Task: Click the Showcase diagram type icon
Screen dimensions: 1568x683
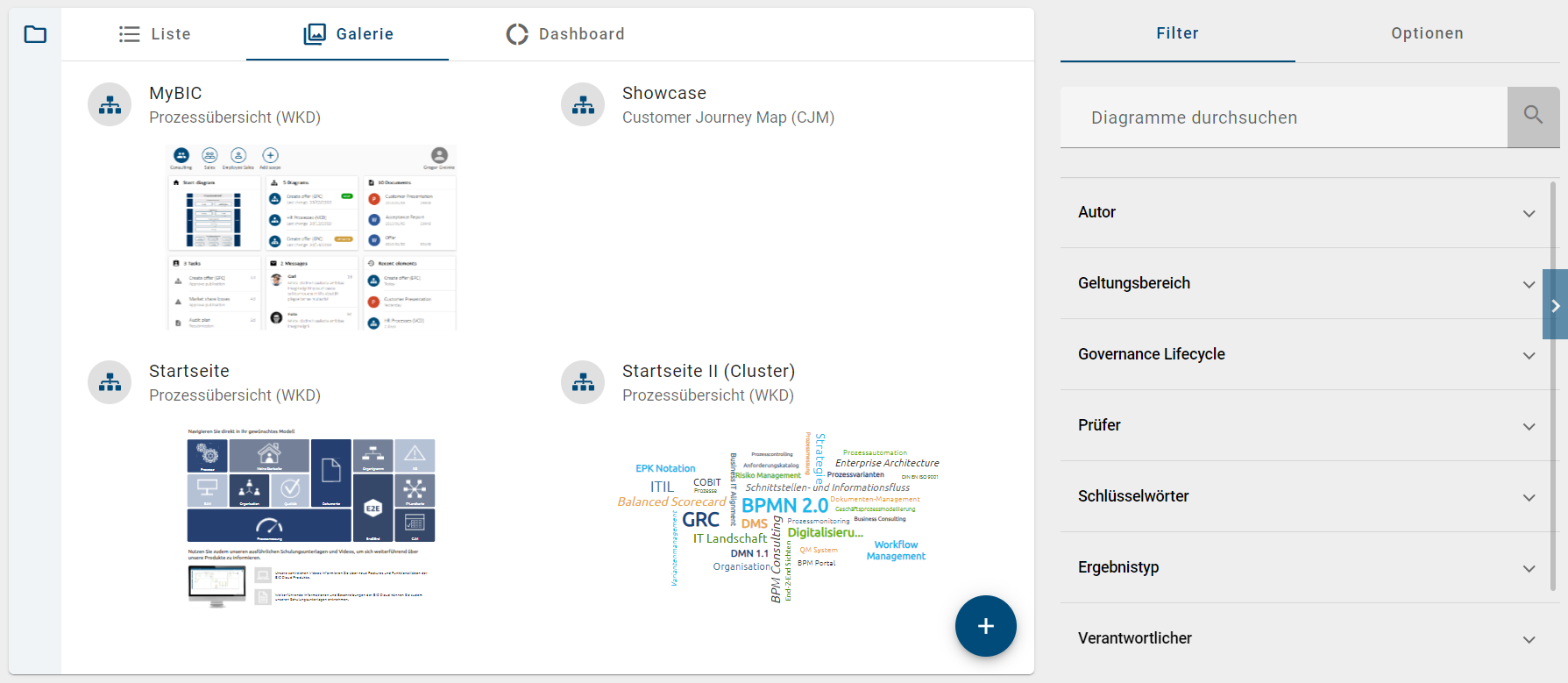Action: 583,104
